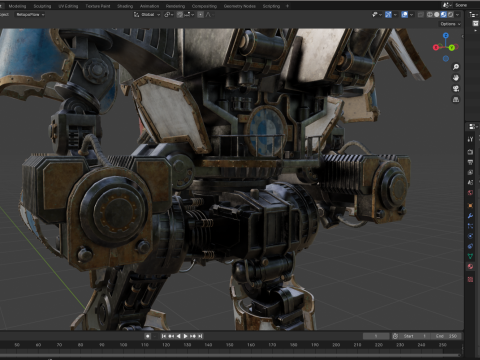Jump to the timeline start frame
The image size is (480, 360).
click(x=164, y=336)
